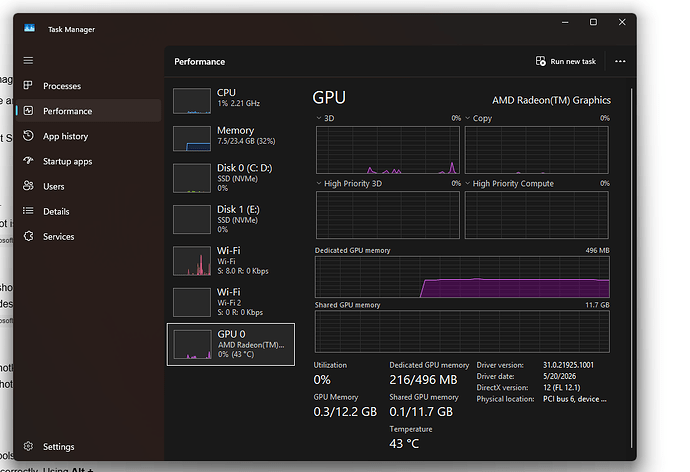Open the Users page

pyautogui.click(x=88, y=186)
